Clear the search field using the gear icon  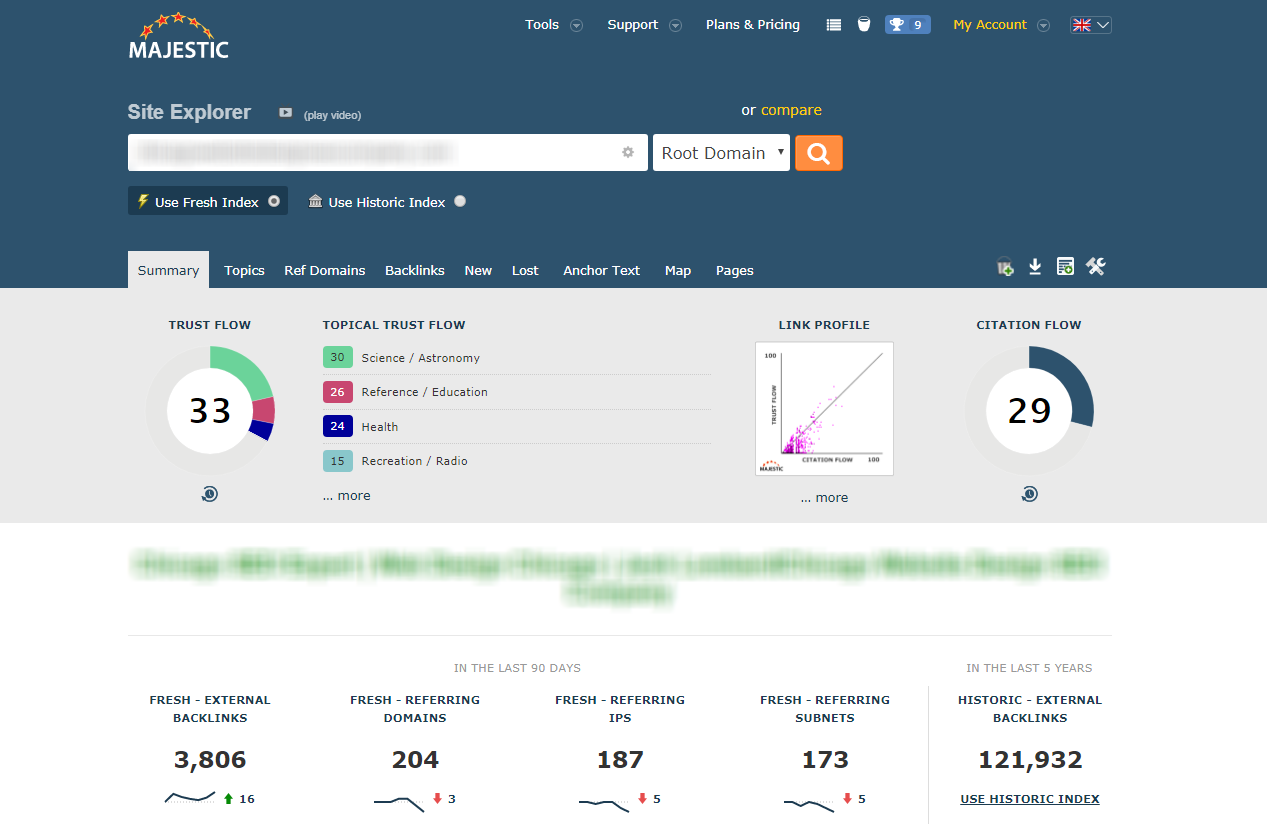[627, 152]
